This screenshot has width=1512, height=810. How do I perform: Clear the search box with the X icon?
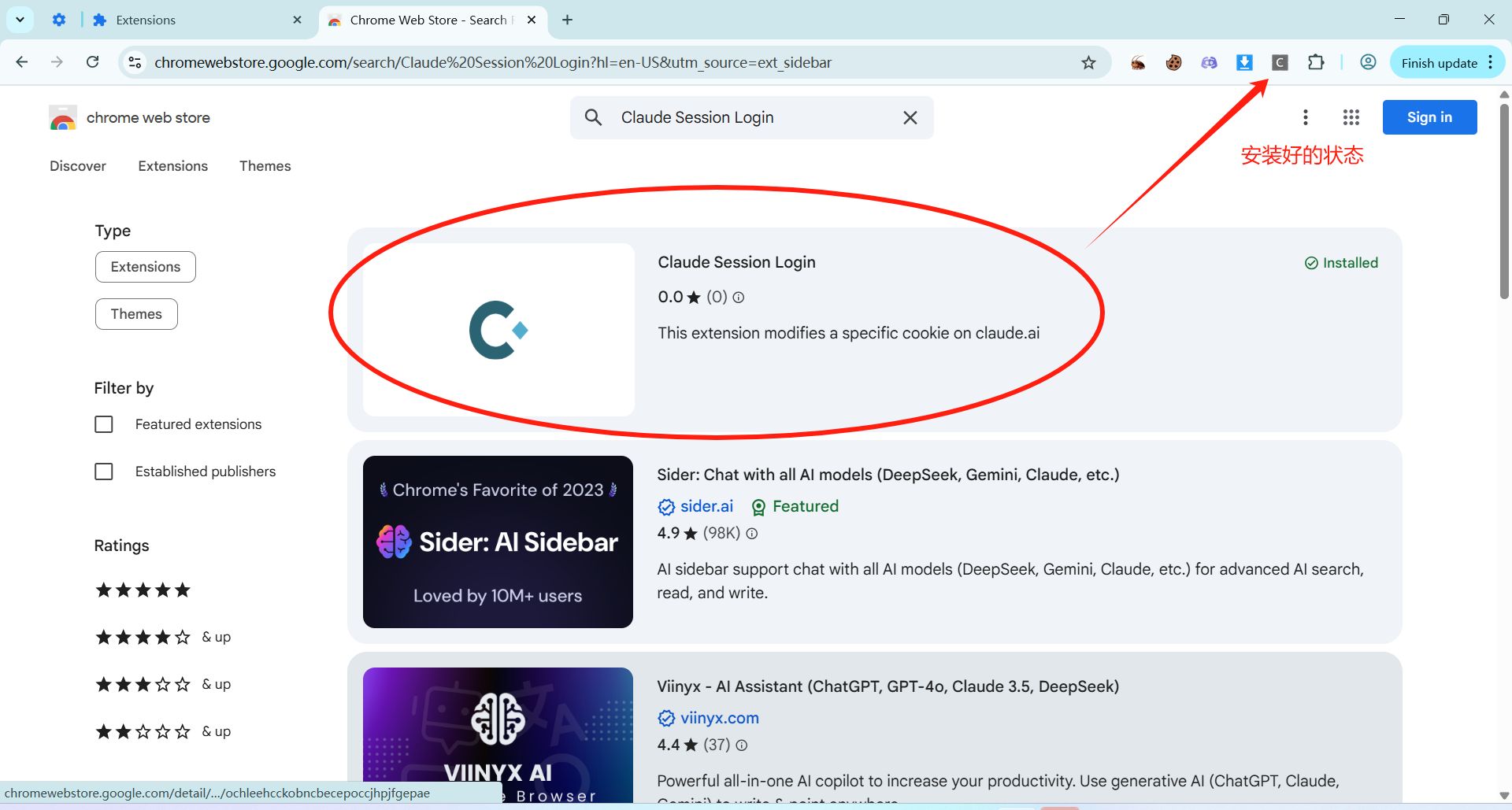tap(910, 117)
